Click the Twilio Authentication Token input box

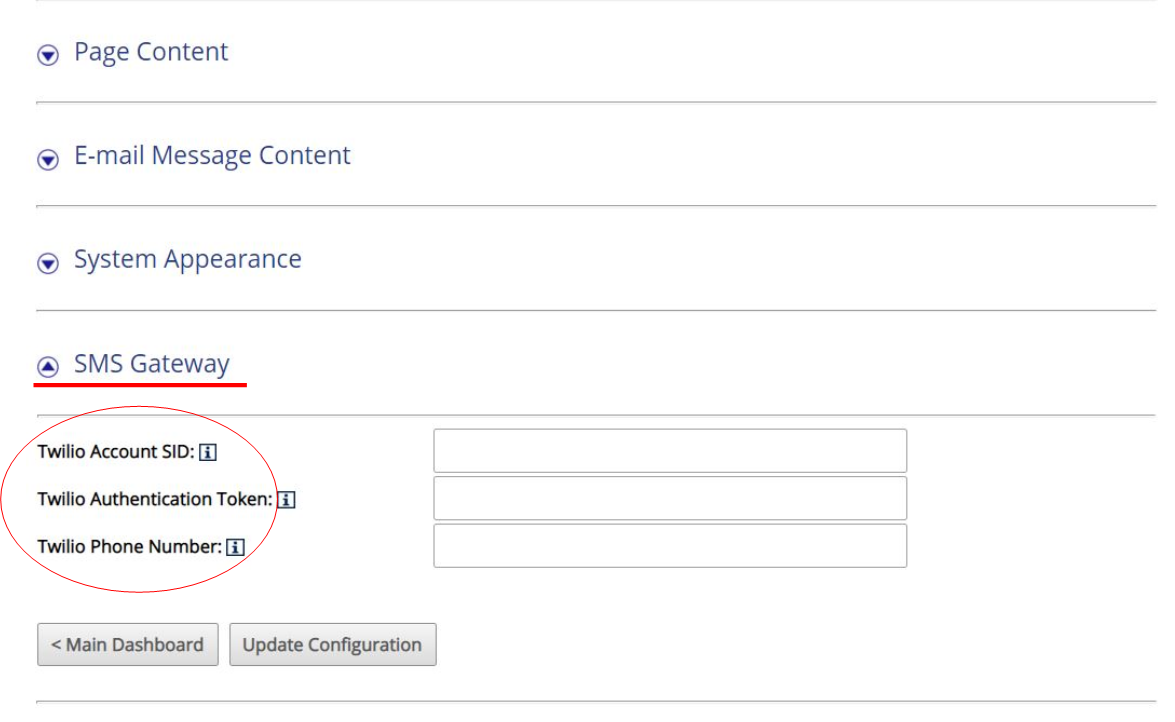pyautogui.click(x=670, y=498)
